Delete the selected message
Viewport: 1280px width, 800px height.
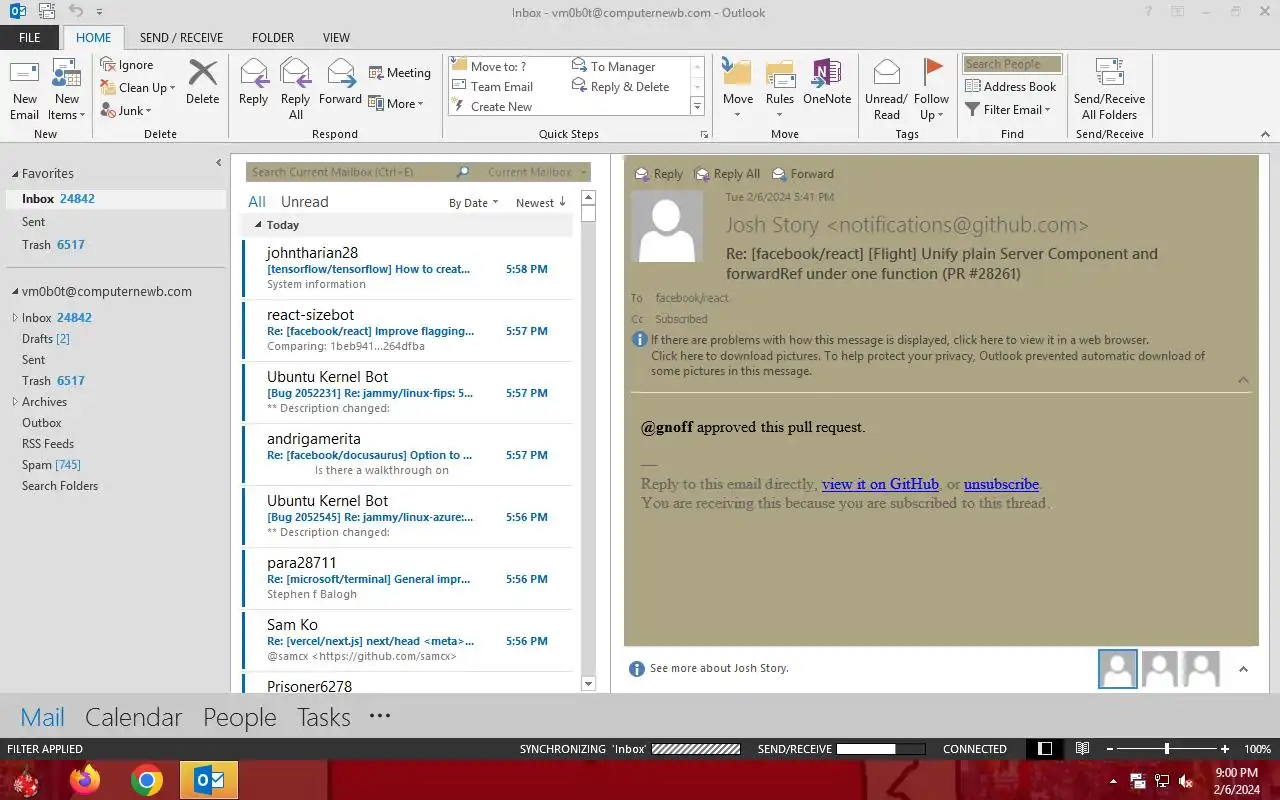[x=202, y=82]
